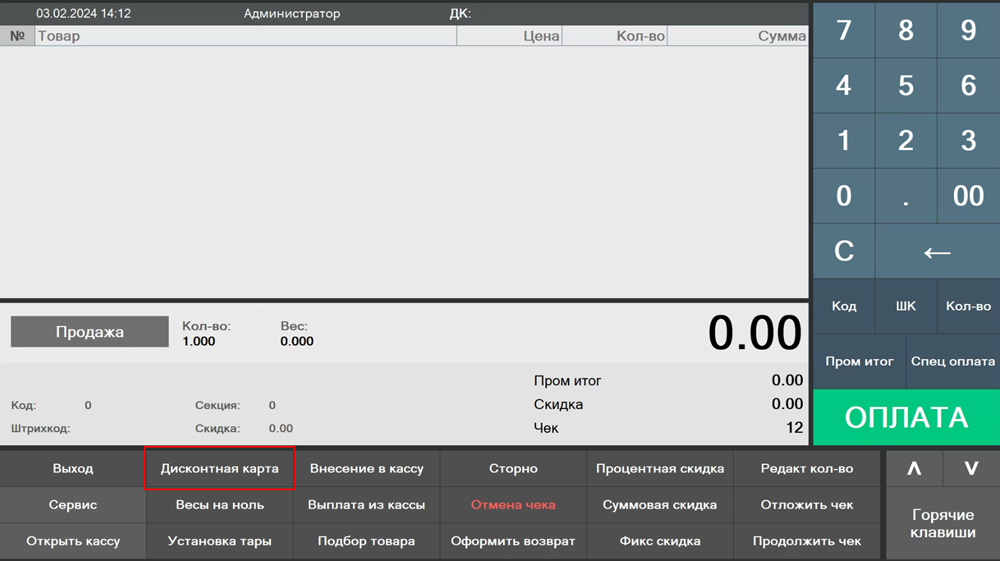Click the green ОПЛАТА payment button
Viewport: 1000px width, 561px height.
click(x=906, y=417)
